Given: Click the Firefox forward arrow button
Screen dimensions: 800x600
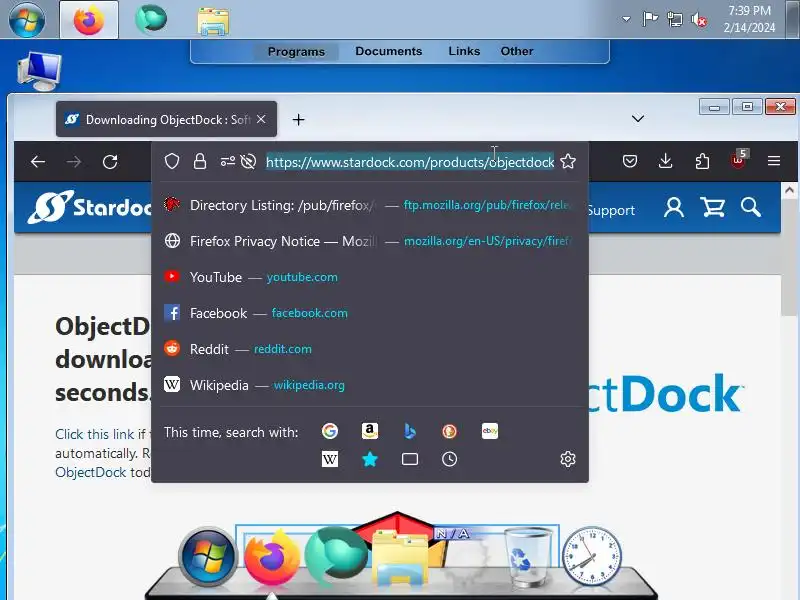Looking at the screenshot, I should click(x=74, y=162).
